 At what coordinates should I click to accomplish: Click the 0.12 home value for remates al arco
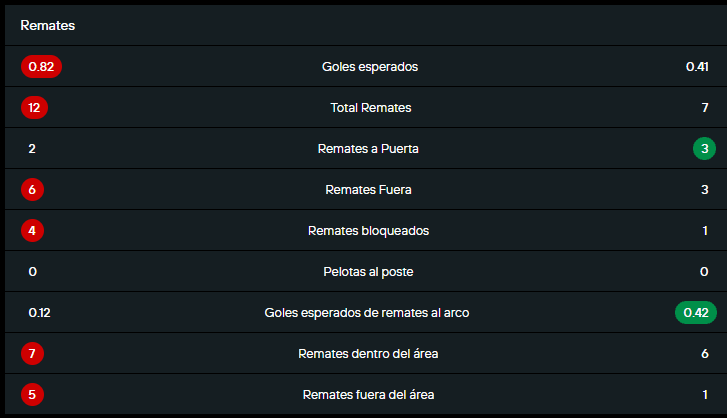click(39, 313)
